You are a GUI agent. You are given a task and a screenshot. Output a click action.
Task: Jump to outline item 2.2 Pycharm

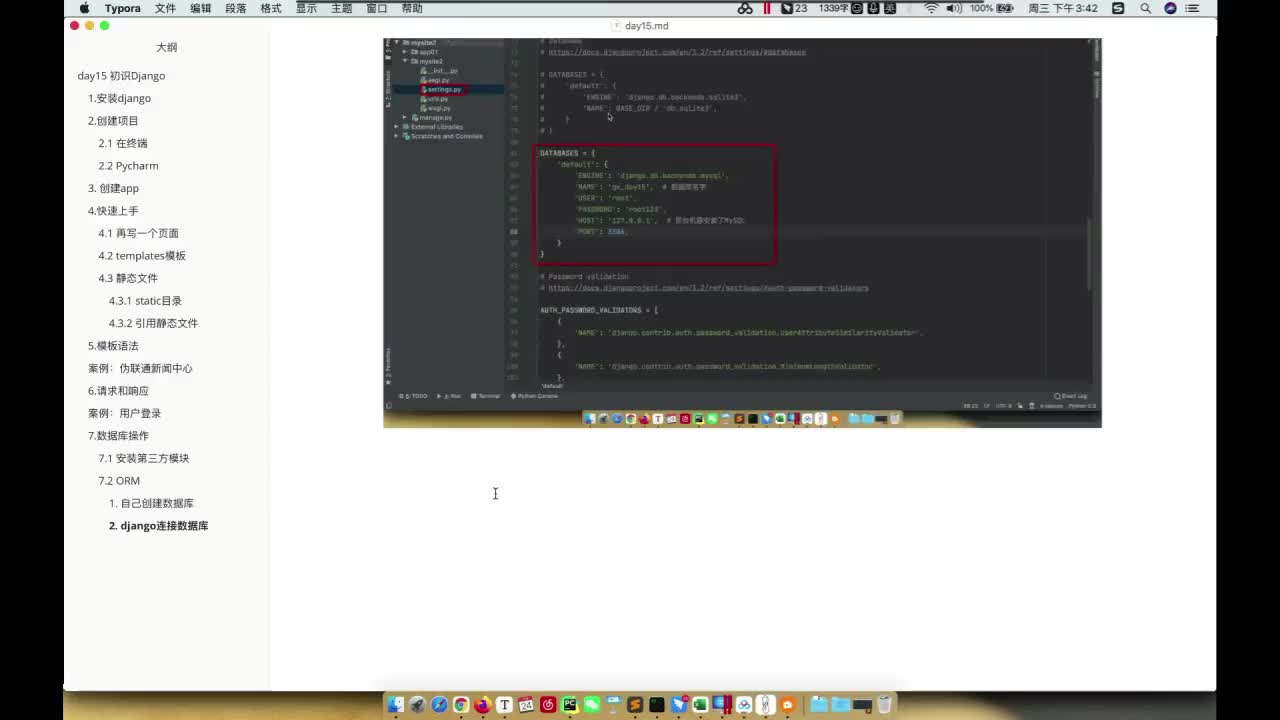click(x=128, y=166)
